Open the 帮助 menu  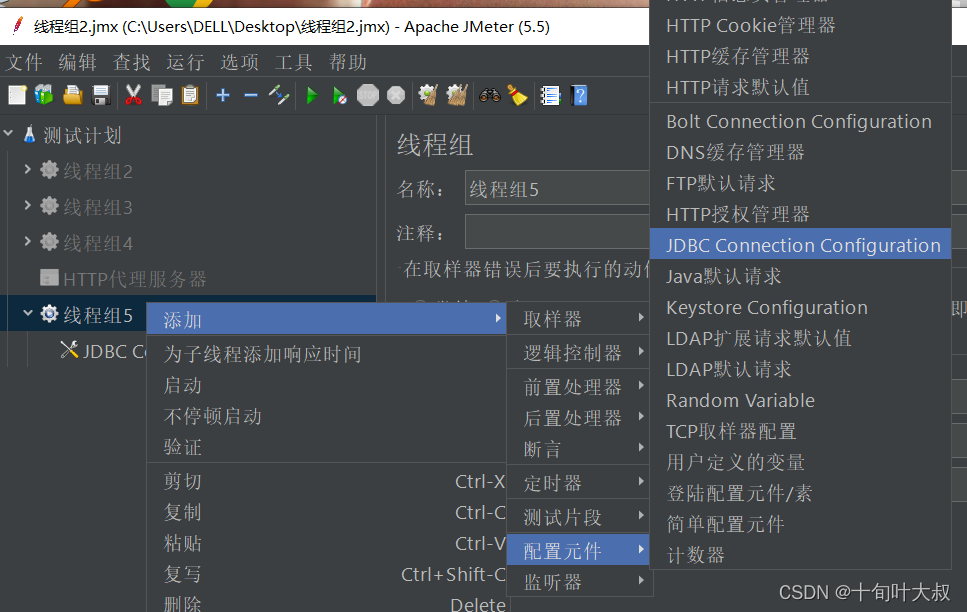[x=347, y=62]
